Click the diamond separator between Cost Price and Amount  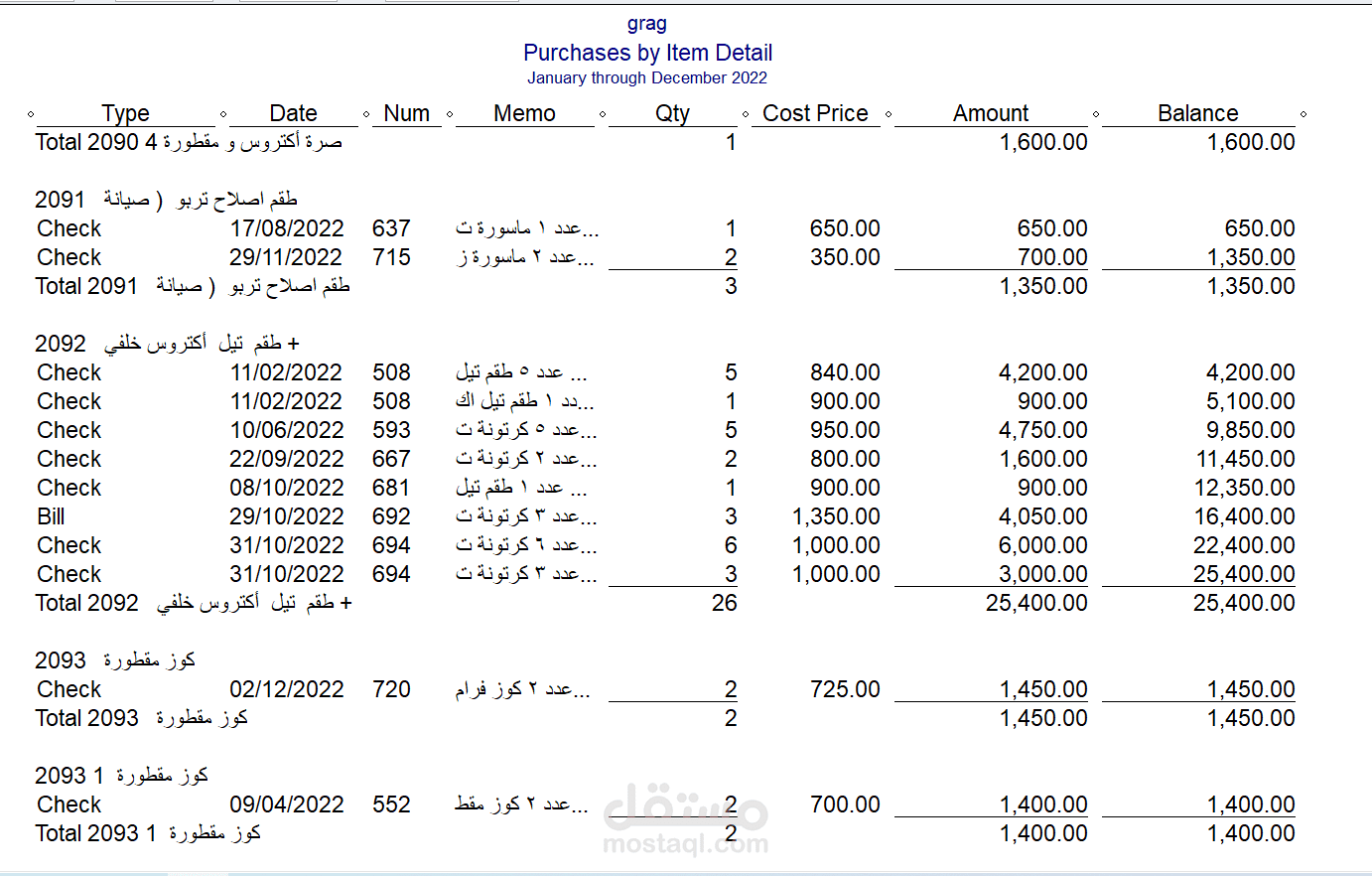pyautogui.click(x=889, y=114)
